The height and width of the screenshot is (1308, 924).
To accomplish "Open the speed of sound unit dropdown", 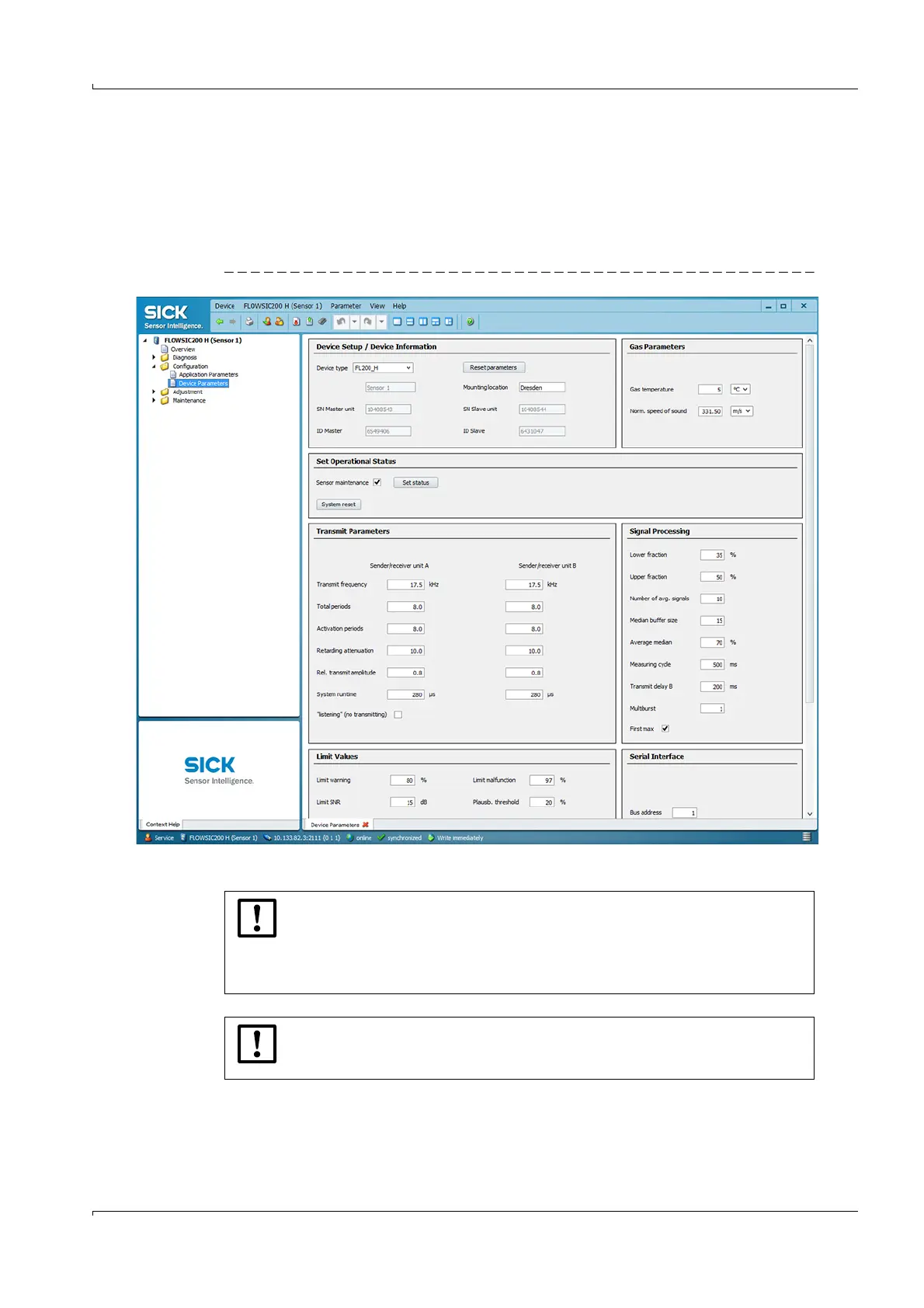I will click(742, 411).
